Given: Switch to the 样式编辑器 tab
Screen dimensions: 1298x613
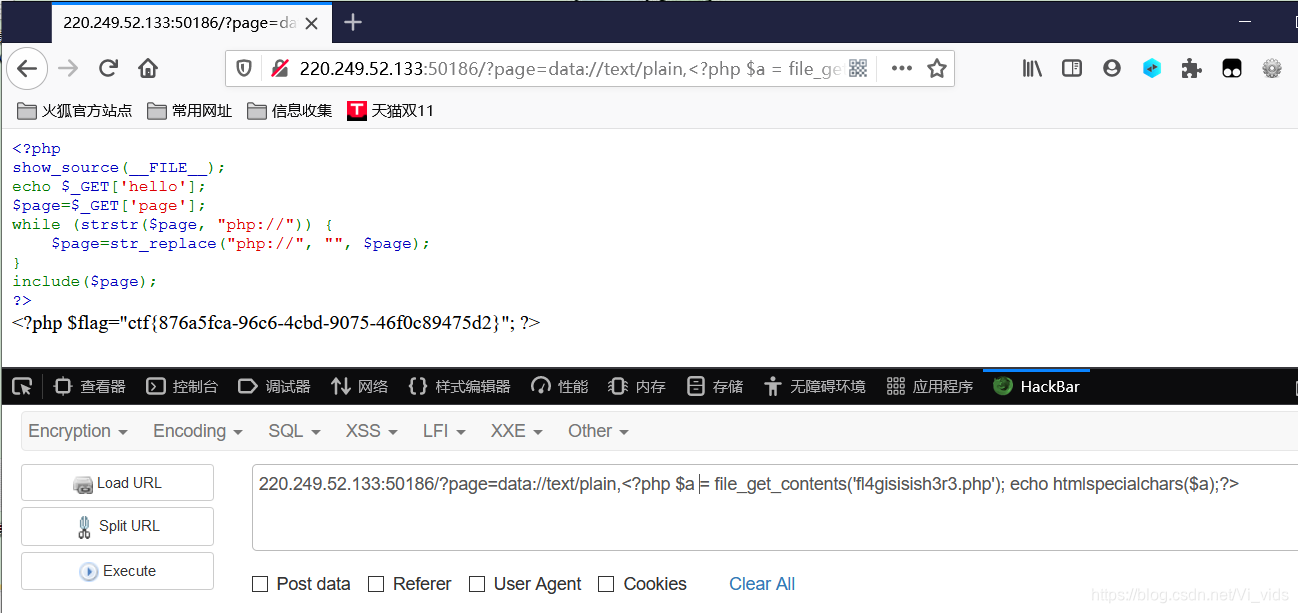Looking at the screenshot, I should [x=459, y=386].
